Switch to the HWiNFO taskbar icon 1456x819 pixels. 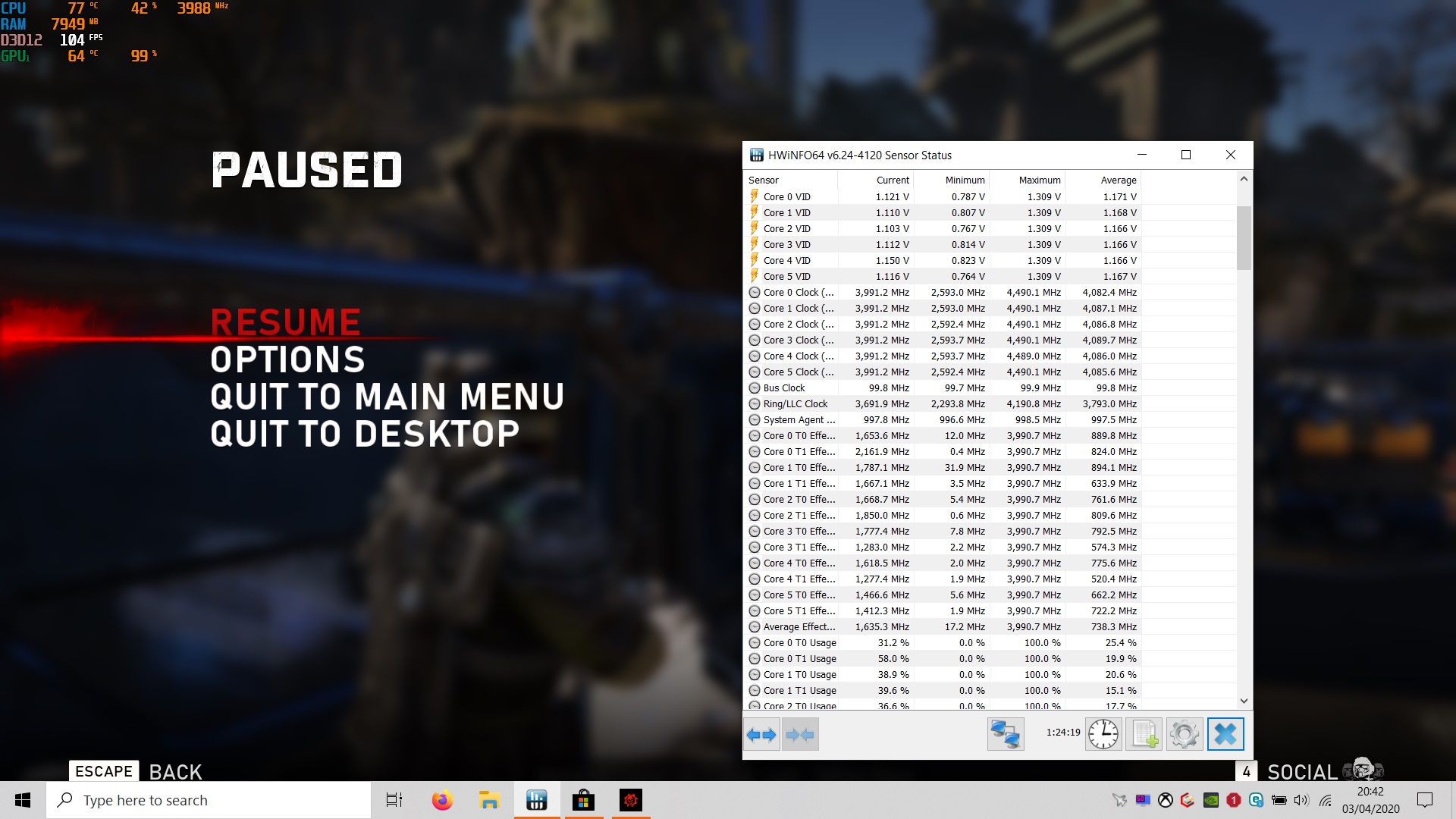coord(536,800)
